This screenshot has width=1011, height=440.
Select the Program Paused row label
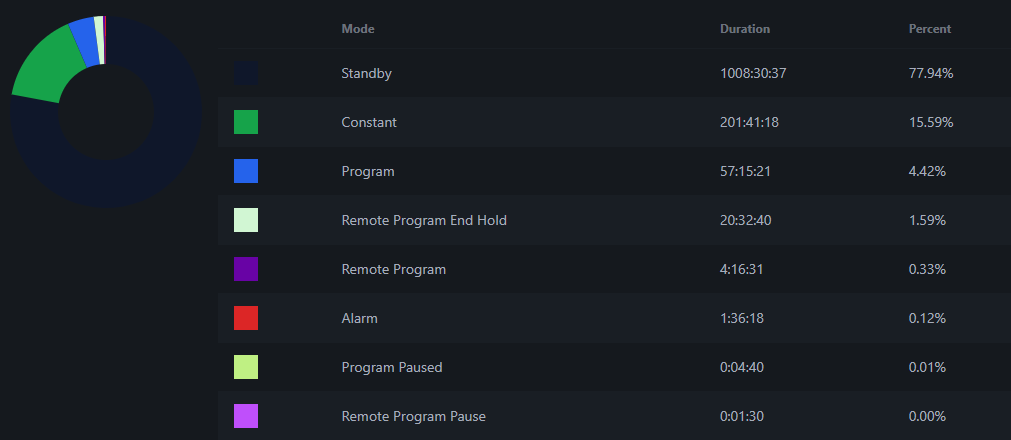tap(391, 368)
